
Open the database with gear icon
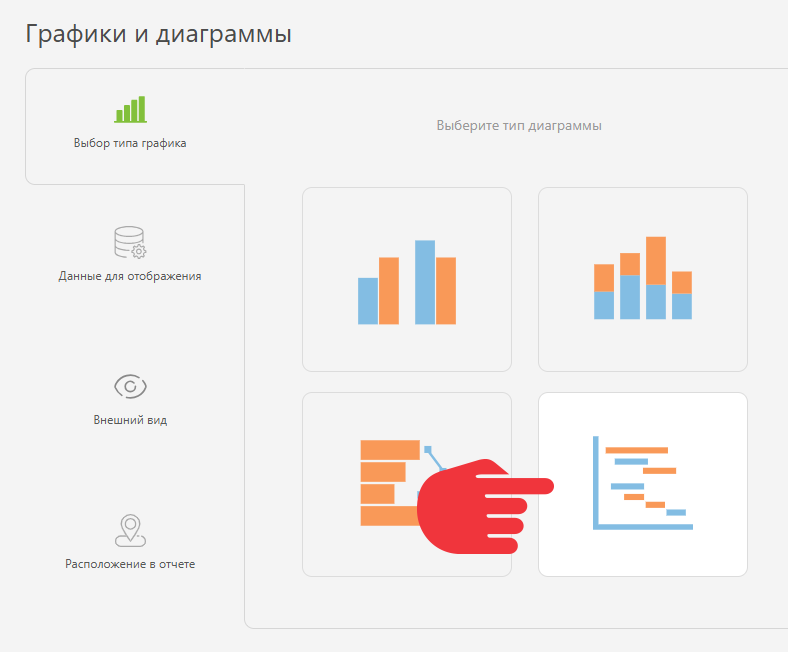click(130, 242)
